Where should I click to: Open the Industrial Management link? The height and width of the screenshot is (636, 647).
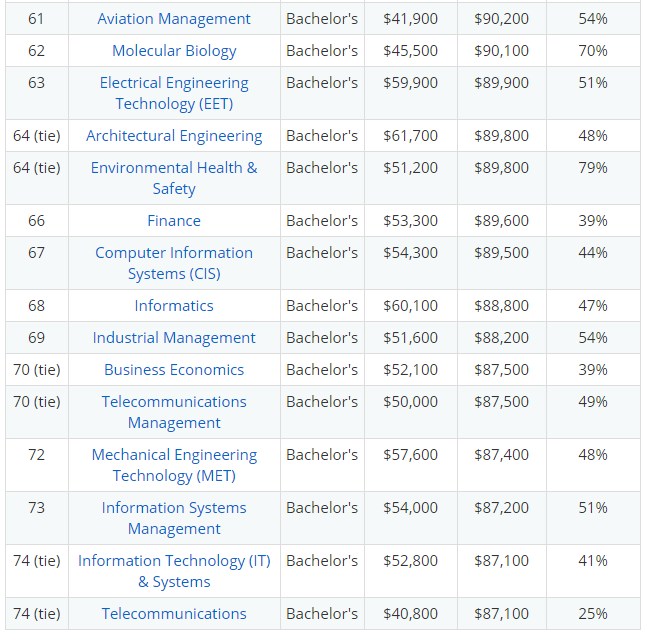point(174,338)
